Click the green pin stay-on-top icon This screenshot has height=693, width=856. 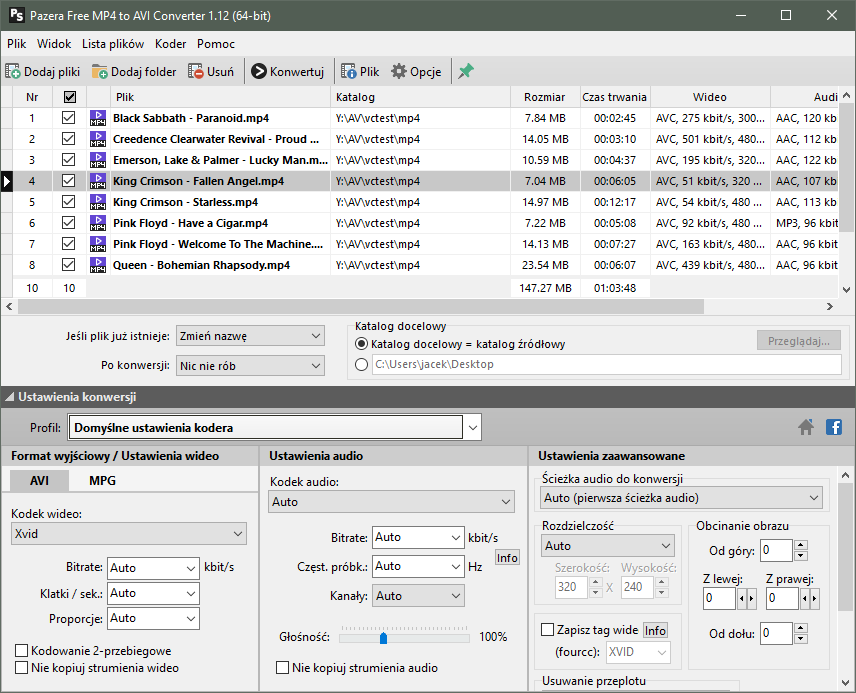click(x=466, y=71)
